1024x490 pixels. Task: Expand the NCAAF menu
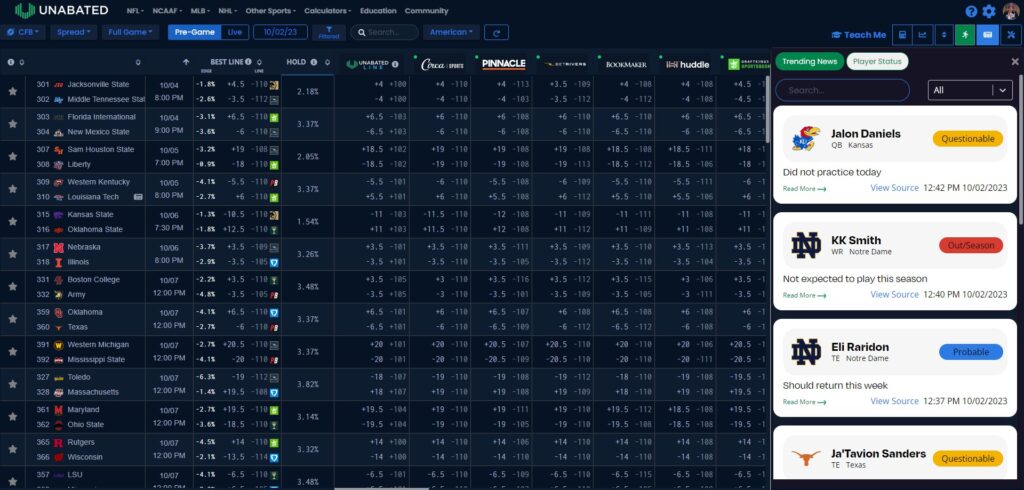click(x=168, y=11)
